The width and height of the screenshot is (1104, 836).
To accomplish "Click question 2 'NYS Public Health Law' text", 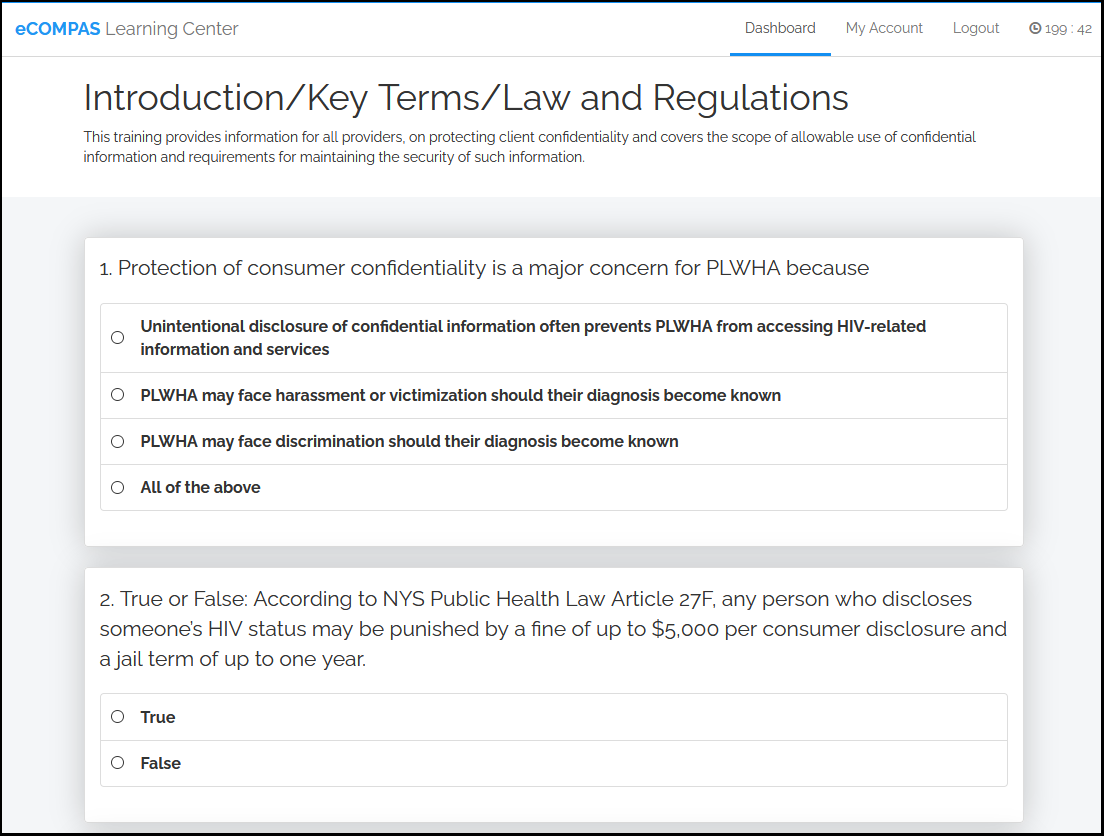I will tap(552, 629).
